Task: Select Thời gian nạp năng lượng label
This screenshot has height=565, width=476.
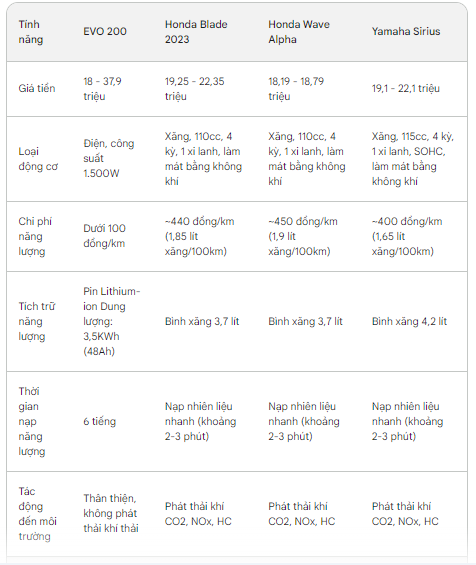Action: point(32,421)
